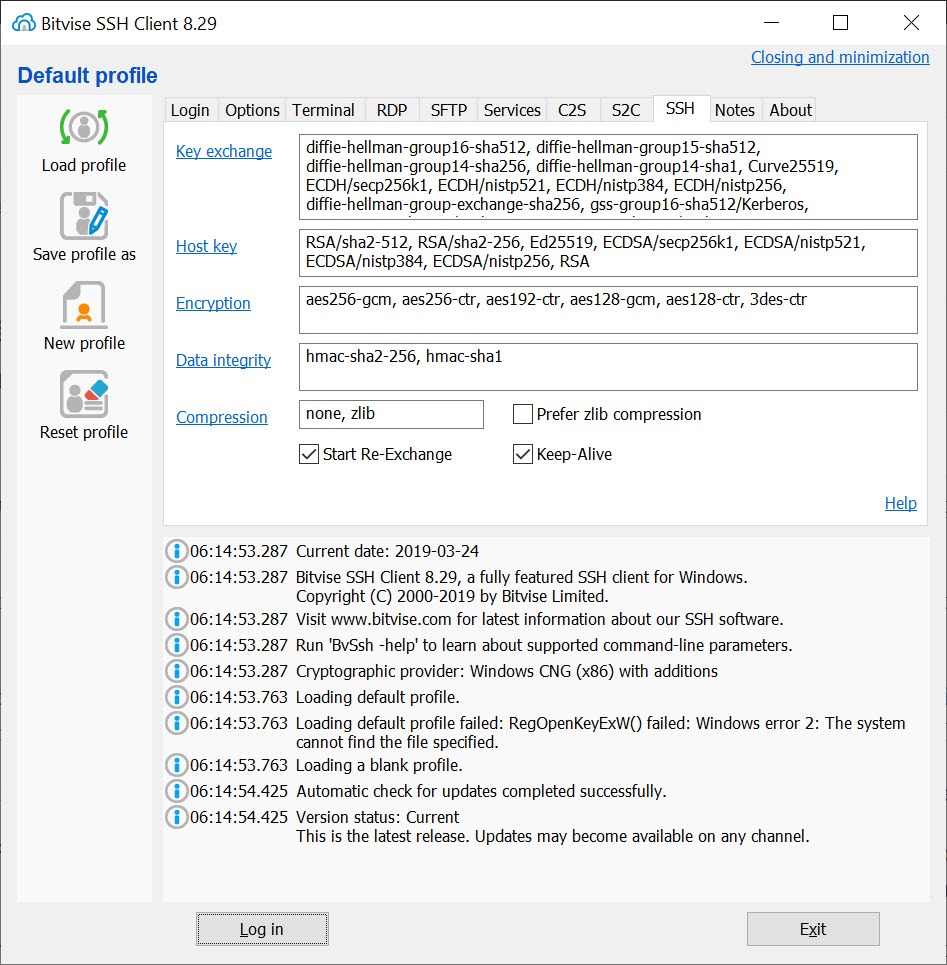Open the SFTP tab
Viewport: 947px width, 965px height.
(449, 110)
